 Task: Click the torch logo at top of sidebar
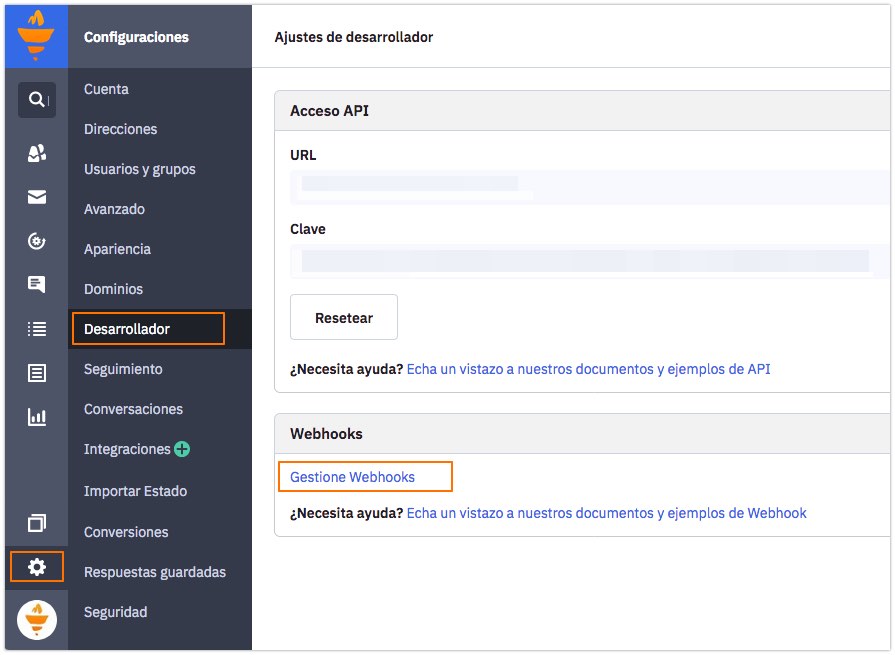point(36,36)
